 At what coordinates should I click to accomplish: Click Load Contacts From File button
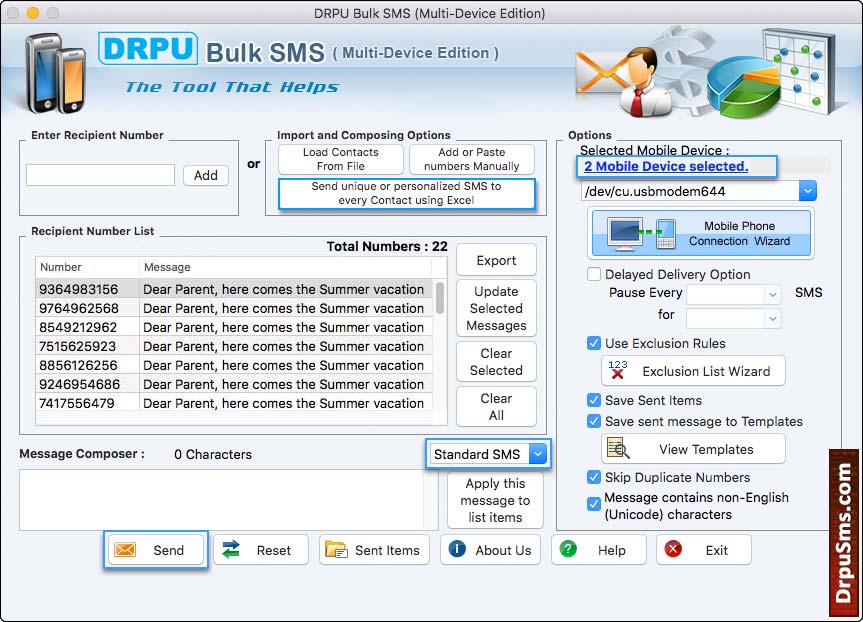341,159
